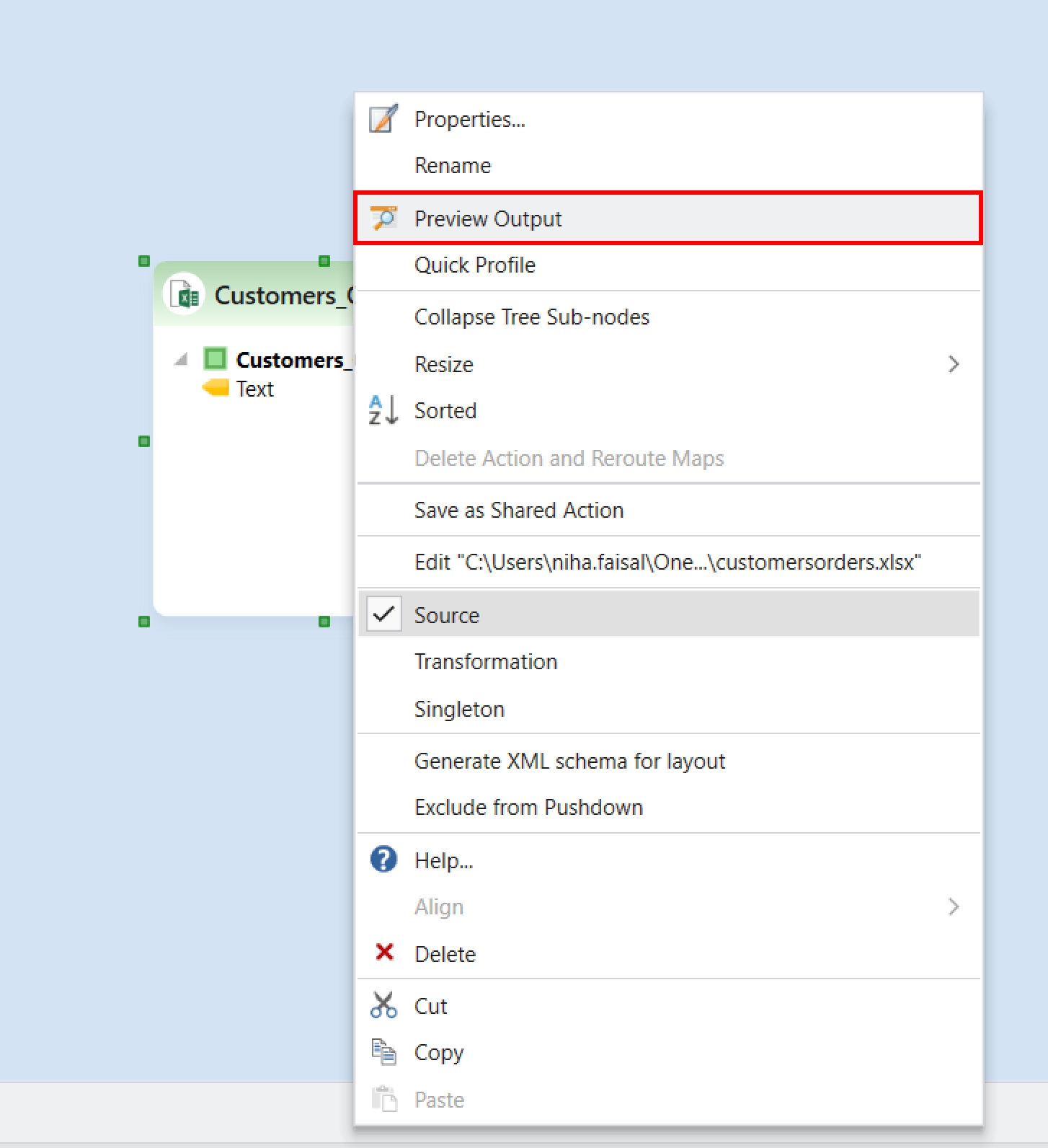Click the Sorted A-Z icon
This screenshot has height=1148, width=1048.
click(x=383, y=410)
